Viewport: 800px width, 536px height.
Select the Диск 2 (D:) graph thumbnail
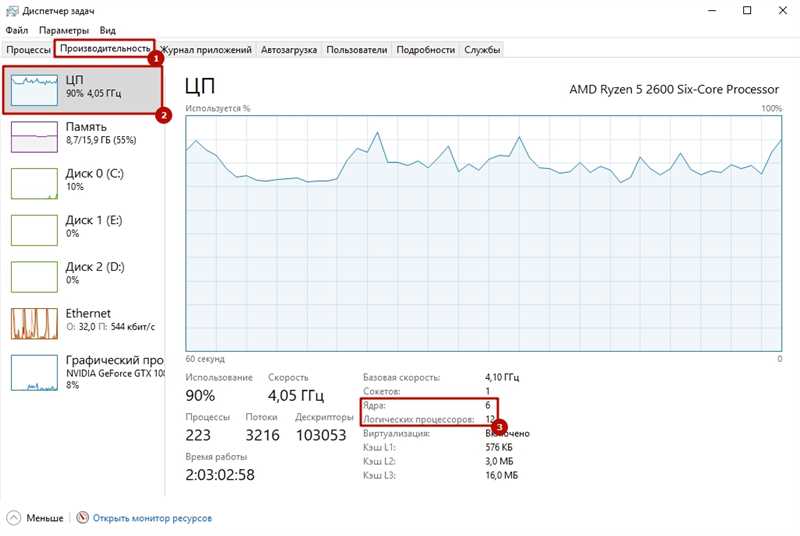tap(34, 277)
